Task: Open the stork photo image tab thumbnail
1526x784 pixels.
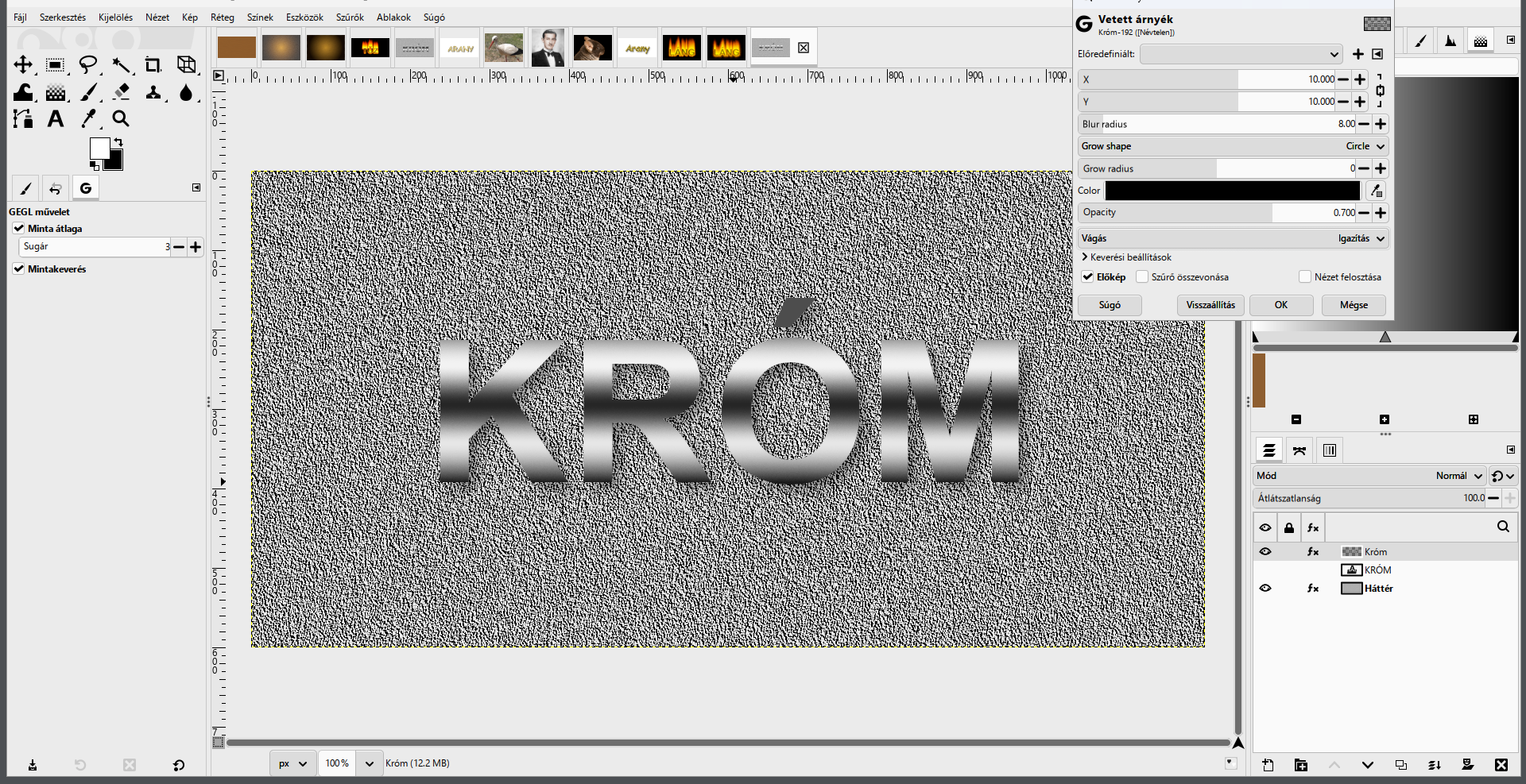Action: (504, 48)
